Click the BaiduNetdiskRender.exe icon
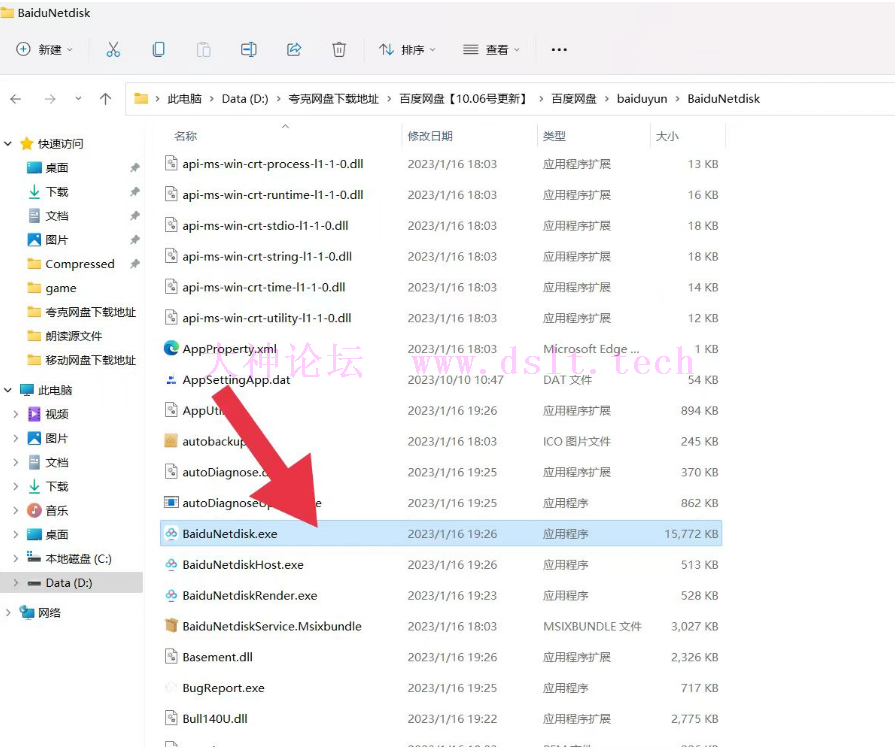 point(171,595)
